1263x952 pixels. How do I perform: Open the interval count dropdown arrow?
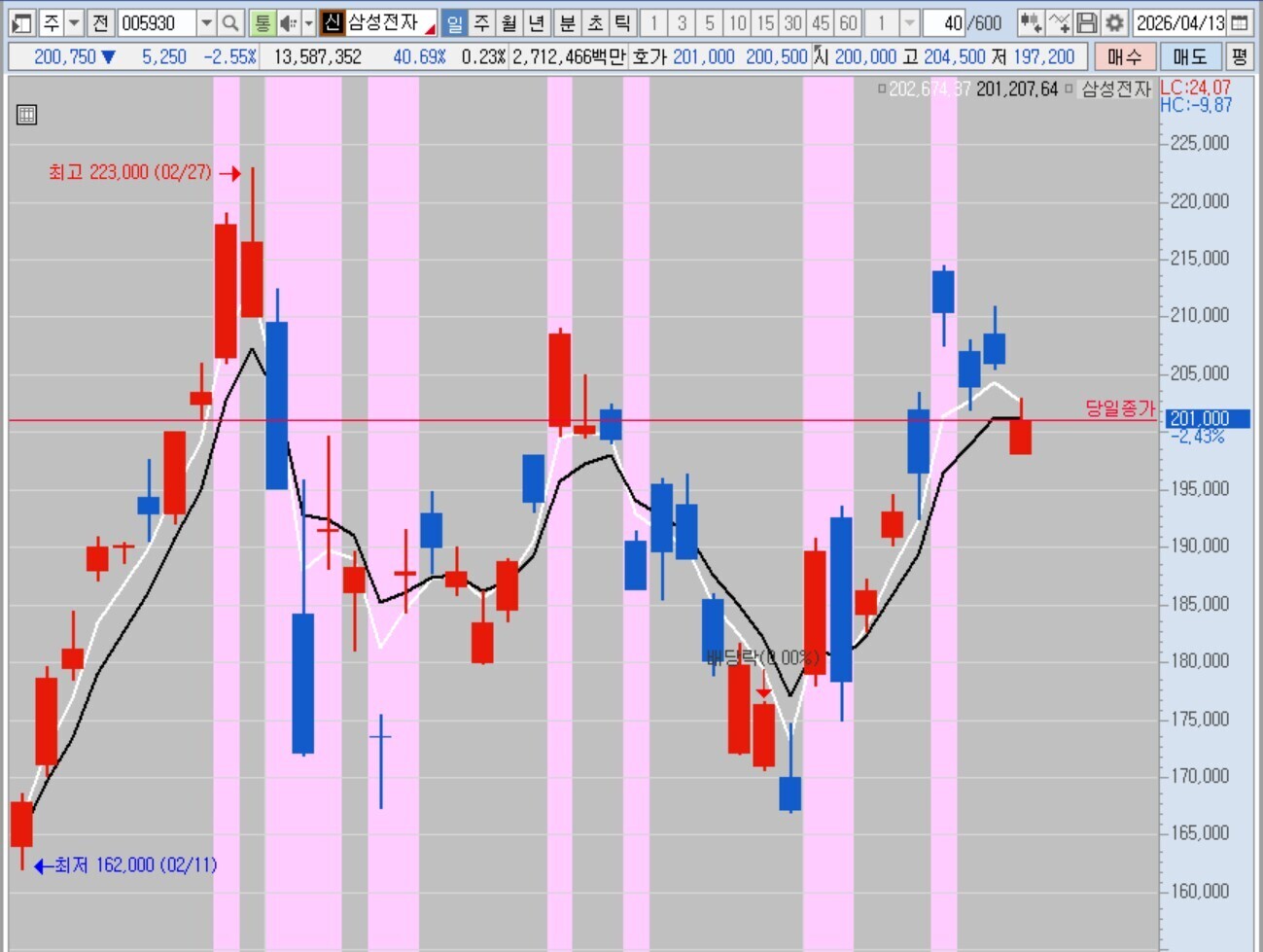909,22
